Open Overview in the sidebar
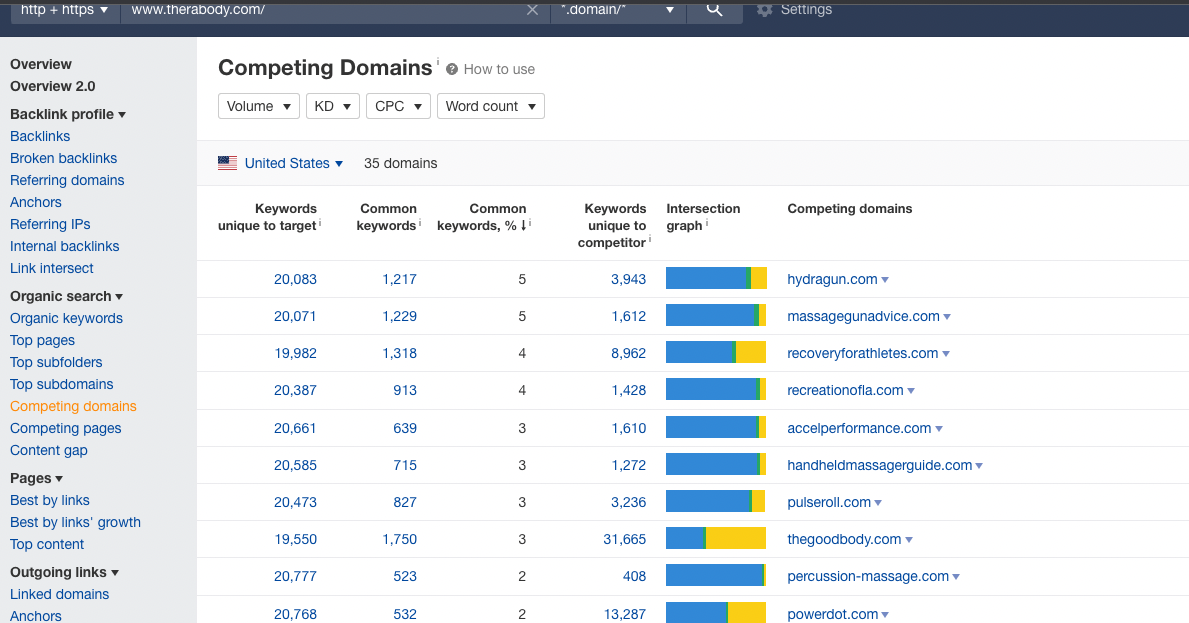 coord(41,64)
